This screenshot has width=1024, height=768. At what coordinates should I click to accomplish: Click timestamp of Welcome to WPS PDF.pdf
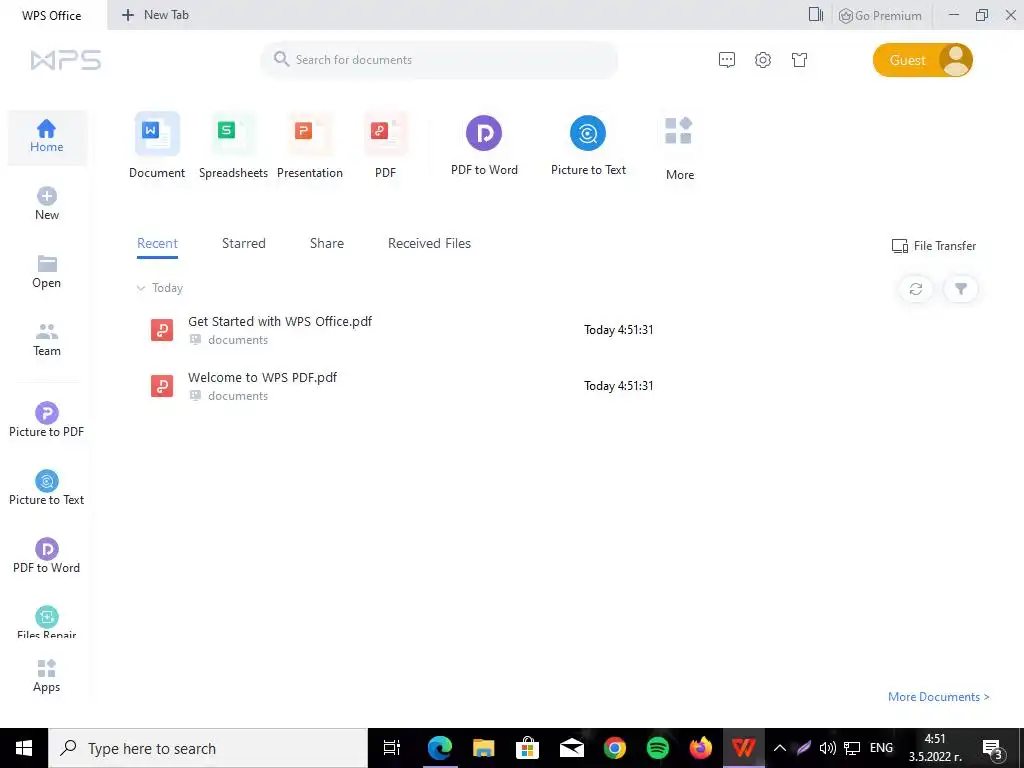click(x=618, y=386)
